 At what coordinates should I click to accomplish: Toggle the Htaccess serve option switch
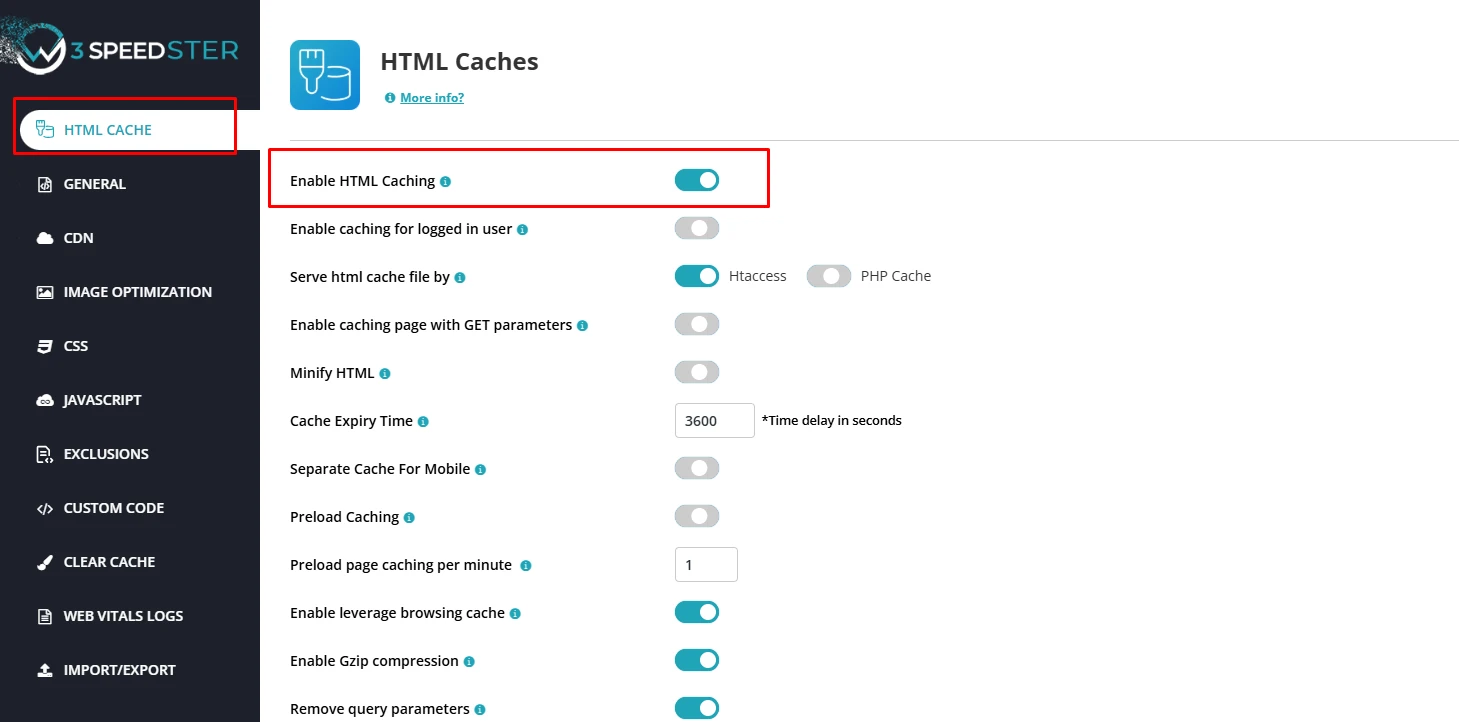pyautogui.click(x=697, y=276)
